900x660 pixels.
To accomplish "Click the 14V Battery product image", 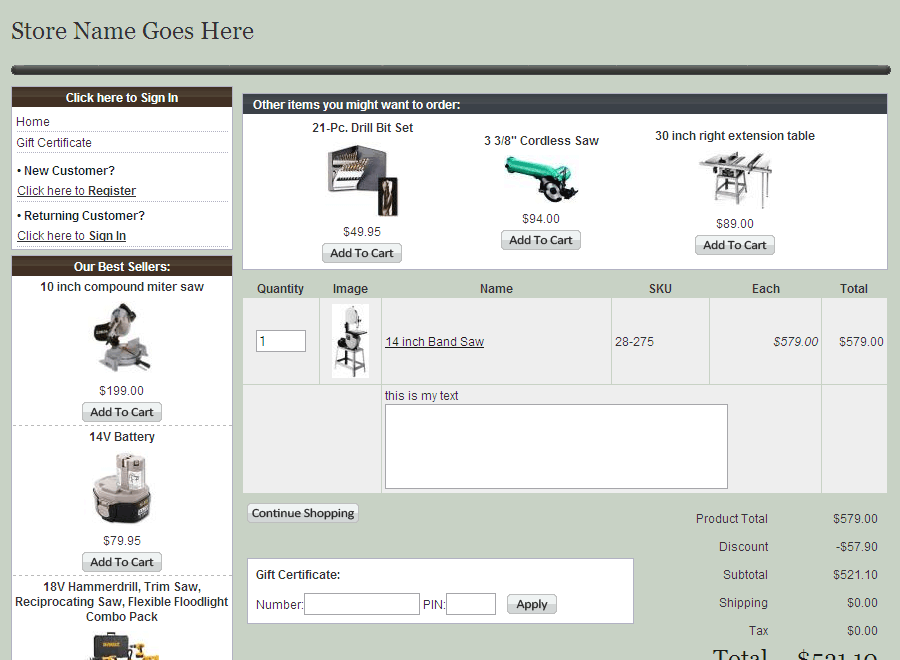I will click(121, 489).
